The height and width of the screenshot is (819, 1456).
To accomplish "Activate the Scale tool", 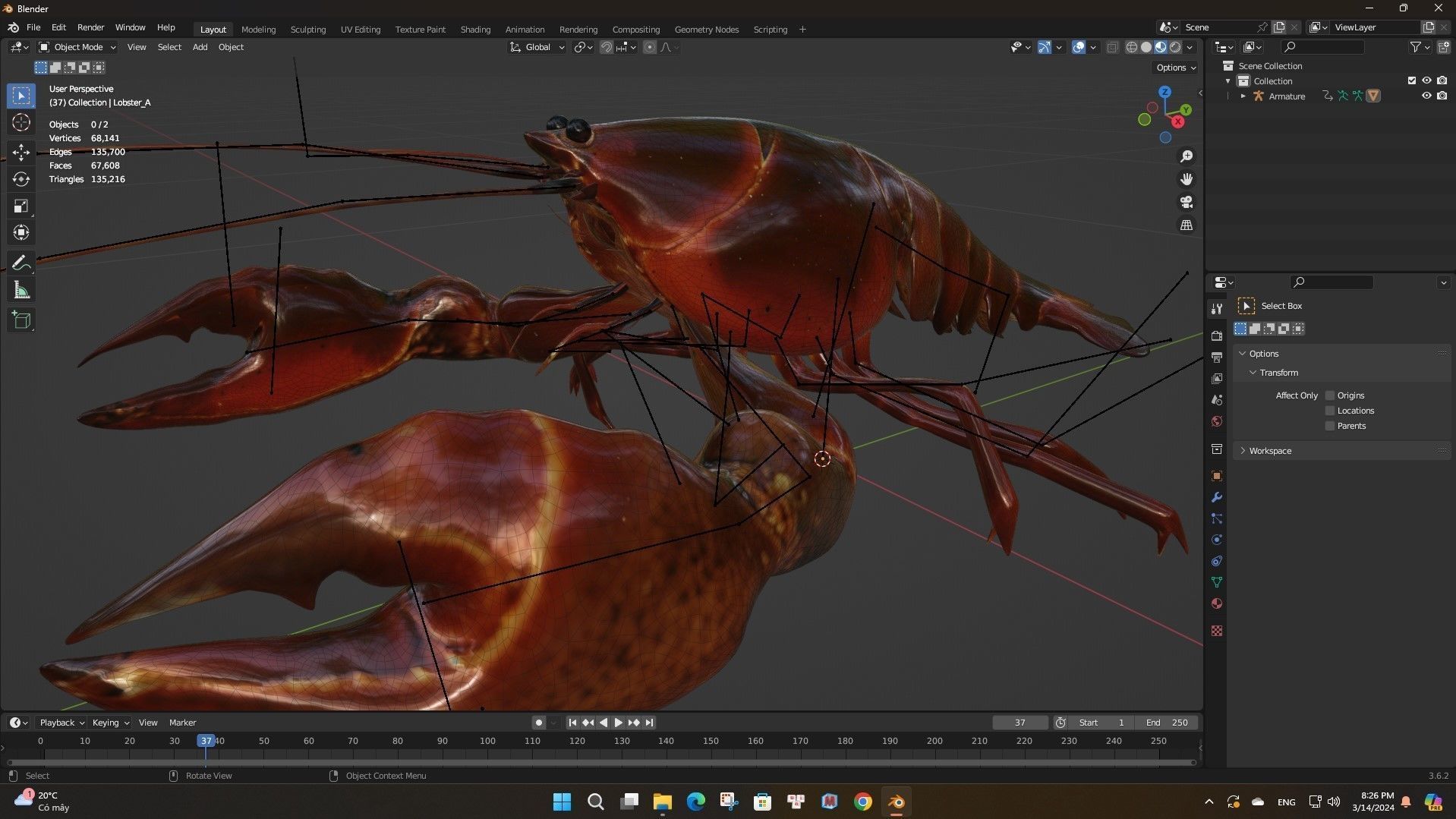I will [21, 206].
